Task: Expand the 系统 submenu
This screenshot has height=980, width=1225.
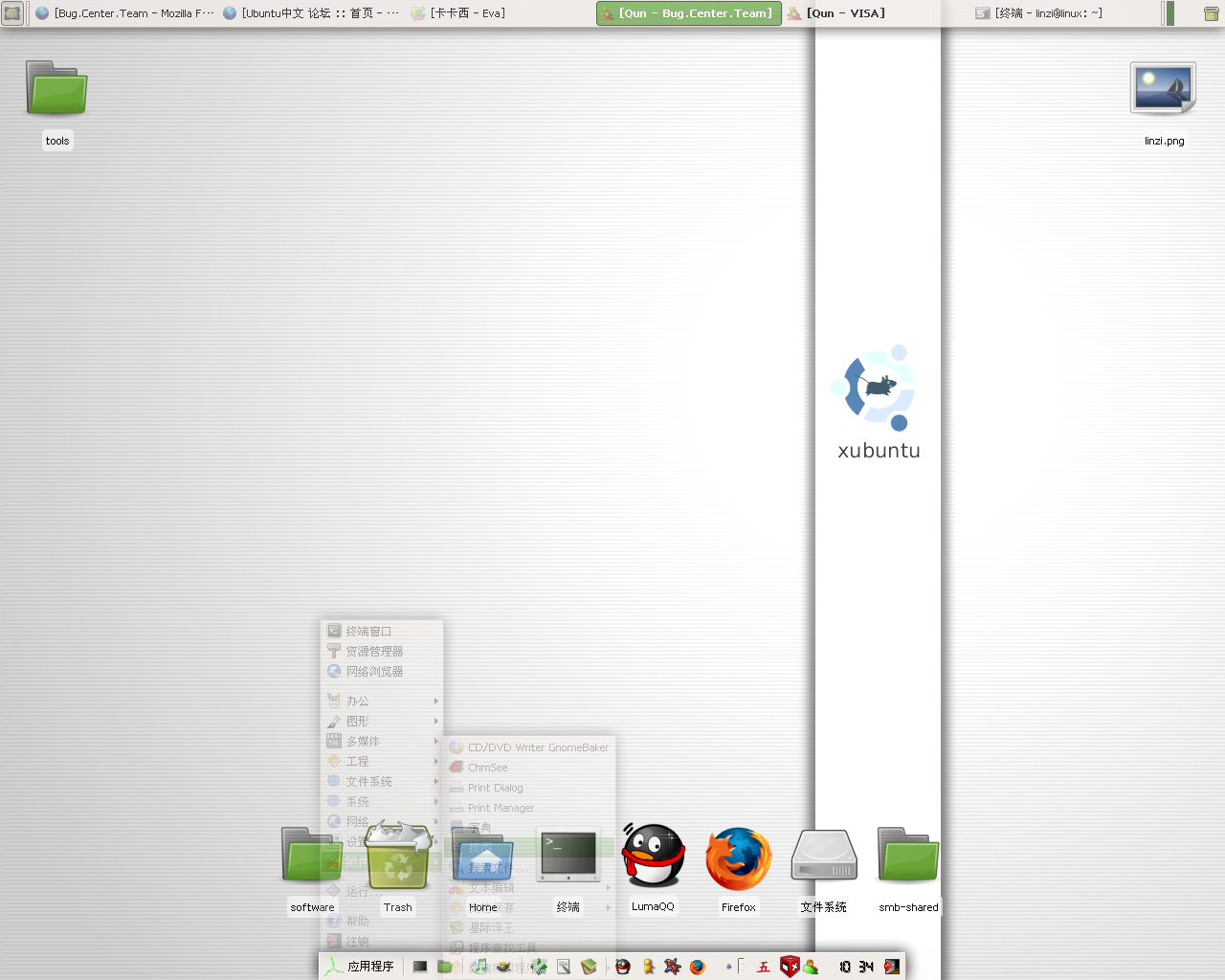Action: [x=381, y=802]
